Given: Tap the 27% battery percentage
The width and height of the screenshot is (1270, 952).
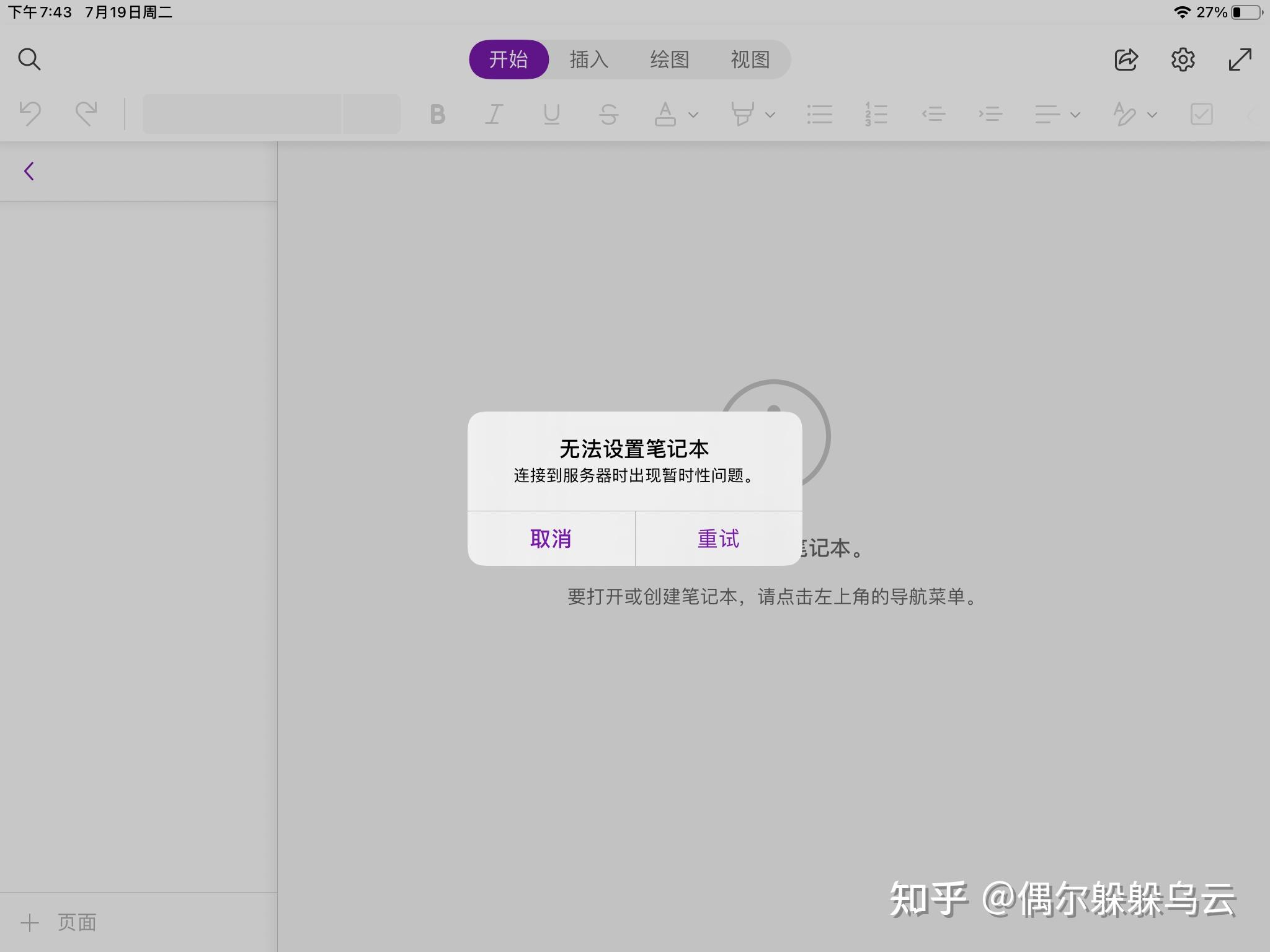Looking at the screenshot, I should [x=1212, y=12].
